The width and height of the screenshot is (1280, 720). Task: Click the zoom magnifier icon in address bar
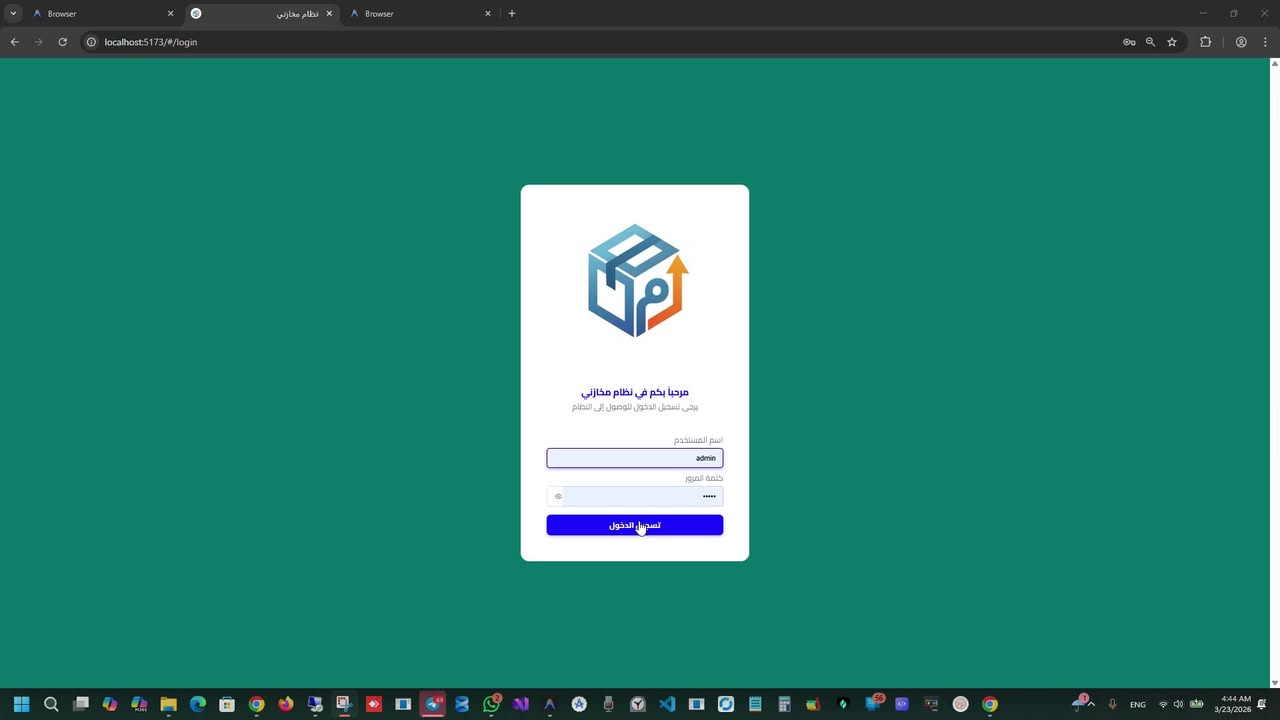coord(1150,42)
